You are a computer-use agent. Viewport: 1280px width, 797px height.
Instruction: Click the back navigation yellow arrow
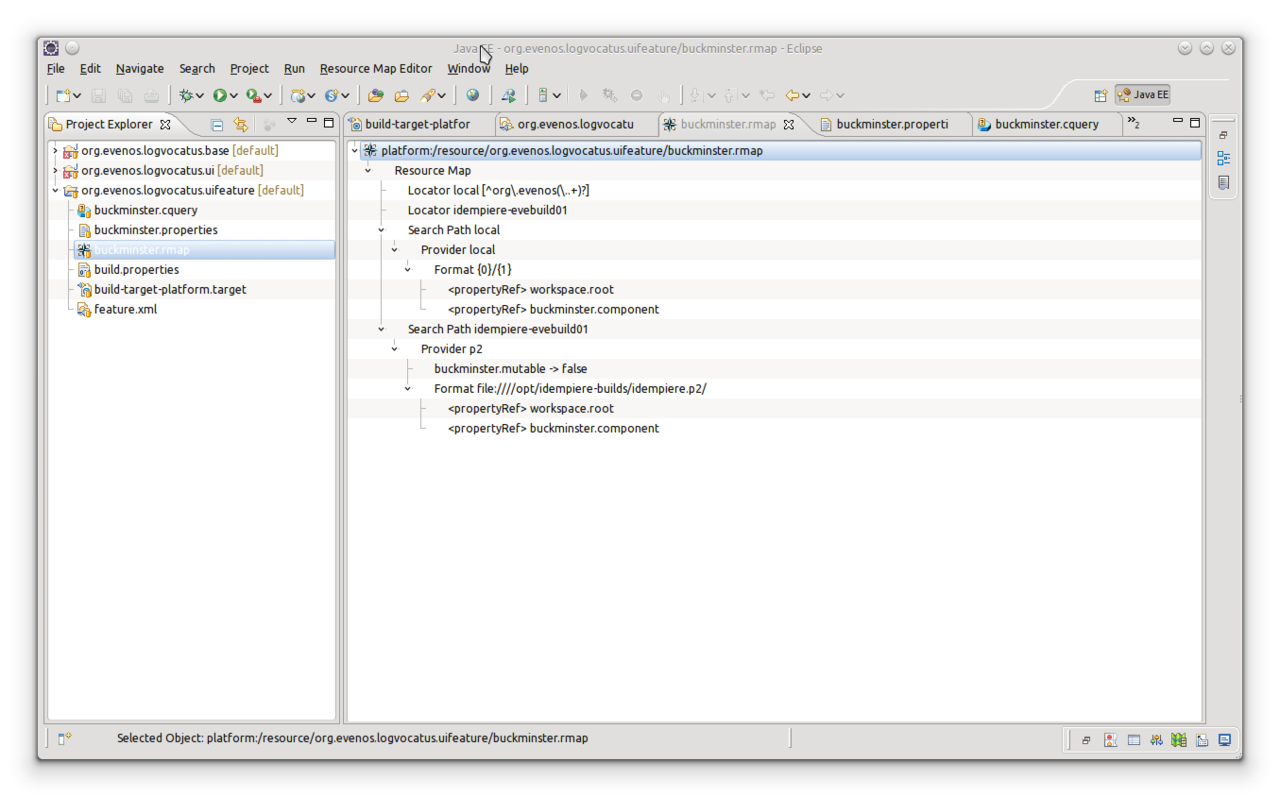tap(792, 95)
